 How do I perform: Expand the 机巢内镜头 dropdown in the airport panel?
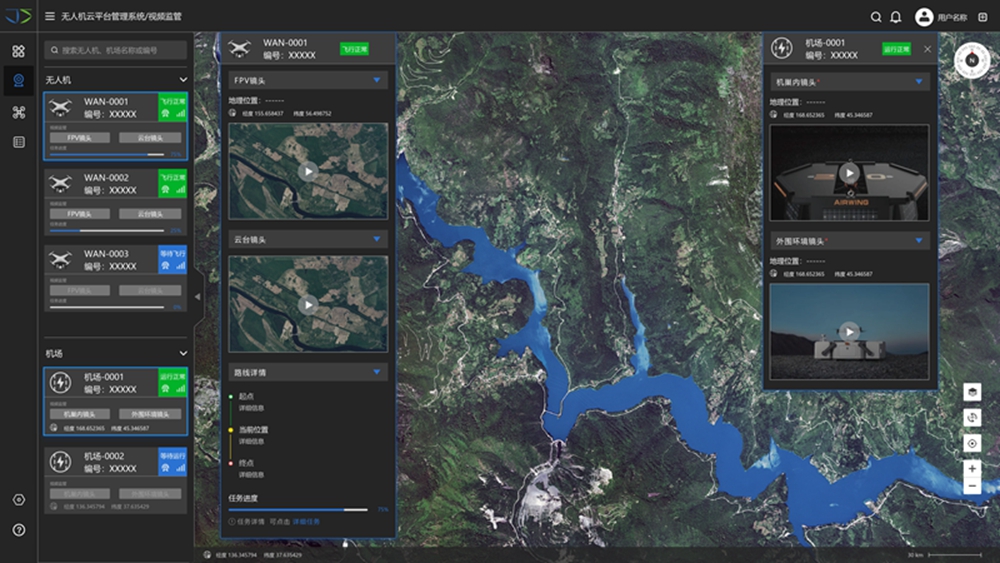tap(919, 82)
